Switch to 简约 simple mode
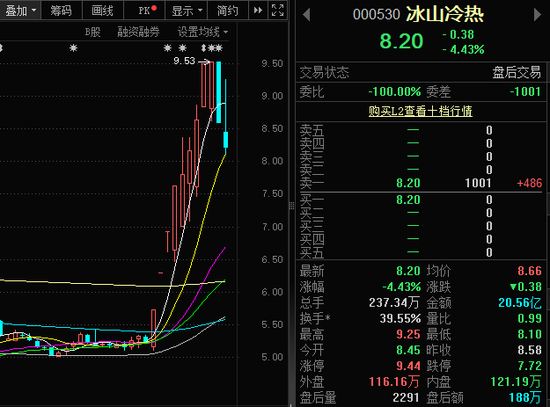Image resolution: width=550 pixels, height=407 pixels. click(x=228, y=11)
